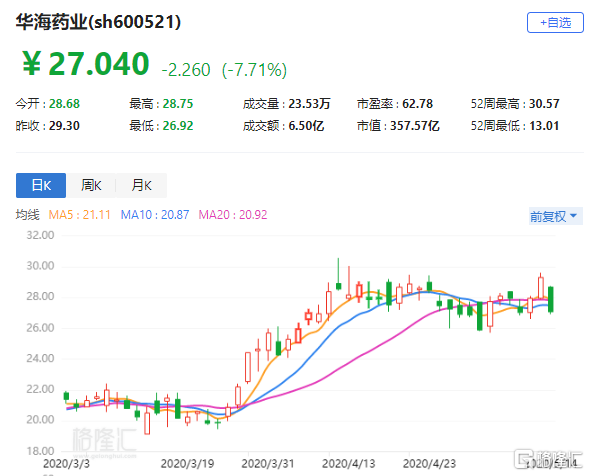Click the 市盈率 value 62.78

click(417, 104)
